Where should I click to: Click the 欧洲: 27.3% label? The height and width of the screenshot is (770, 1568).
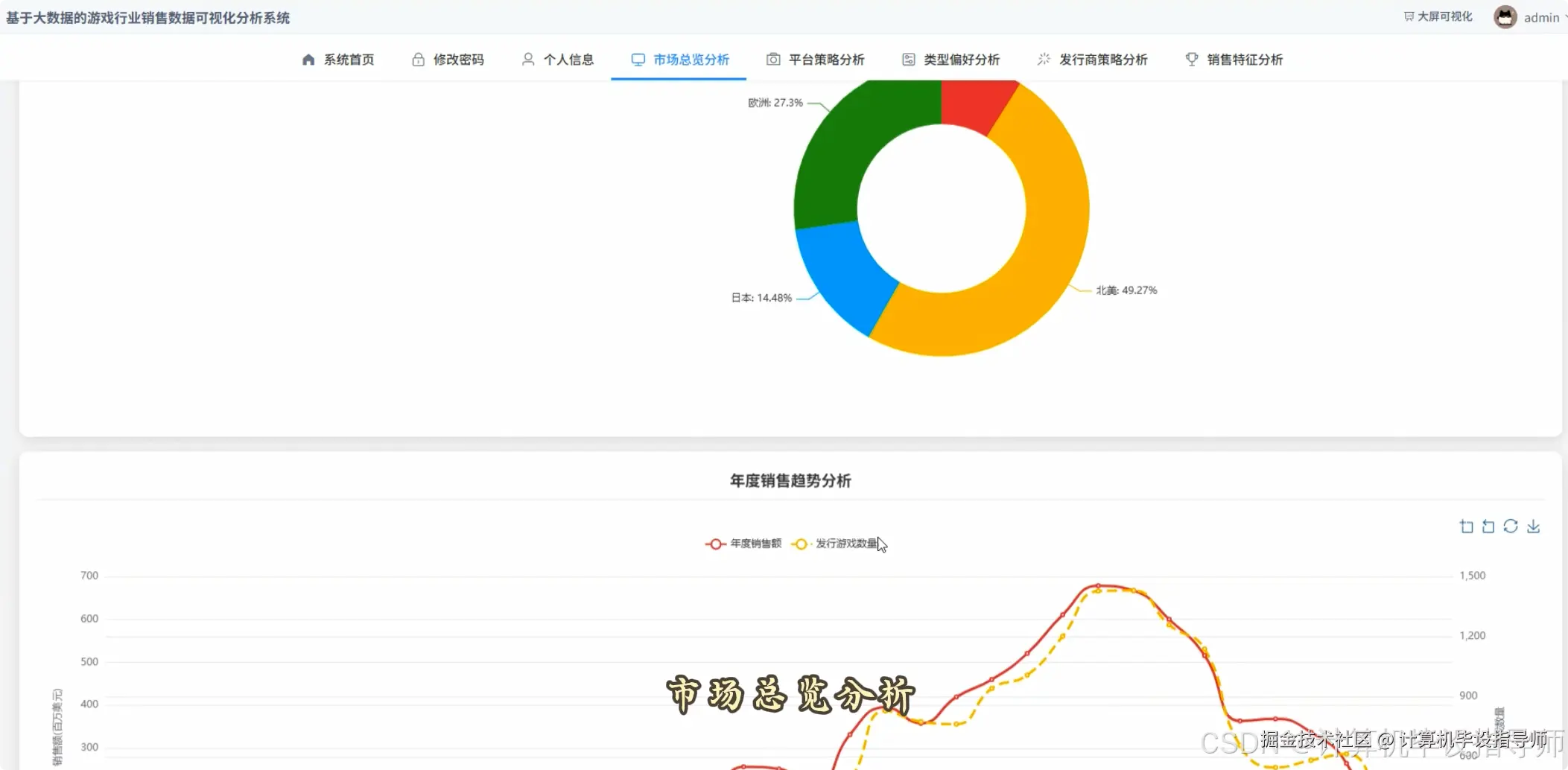(x=775, y=103)
